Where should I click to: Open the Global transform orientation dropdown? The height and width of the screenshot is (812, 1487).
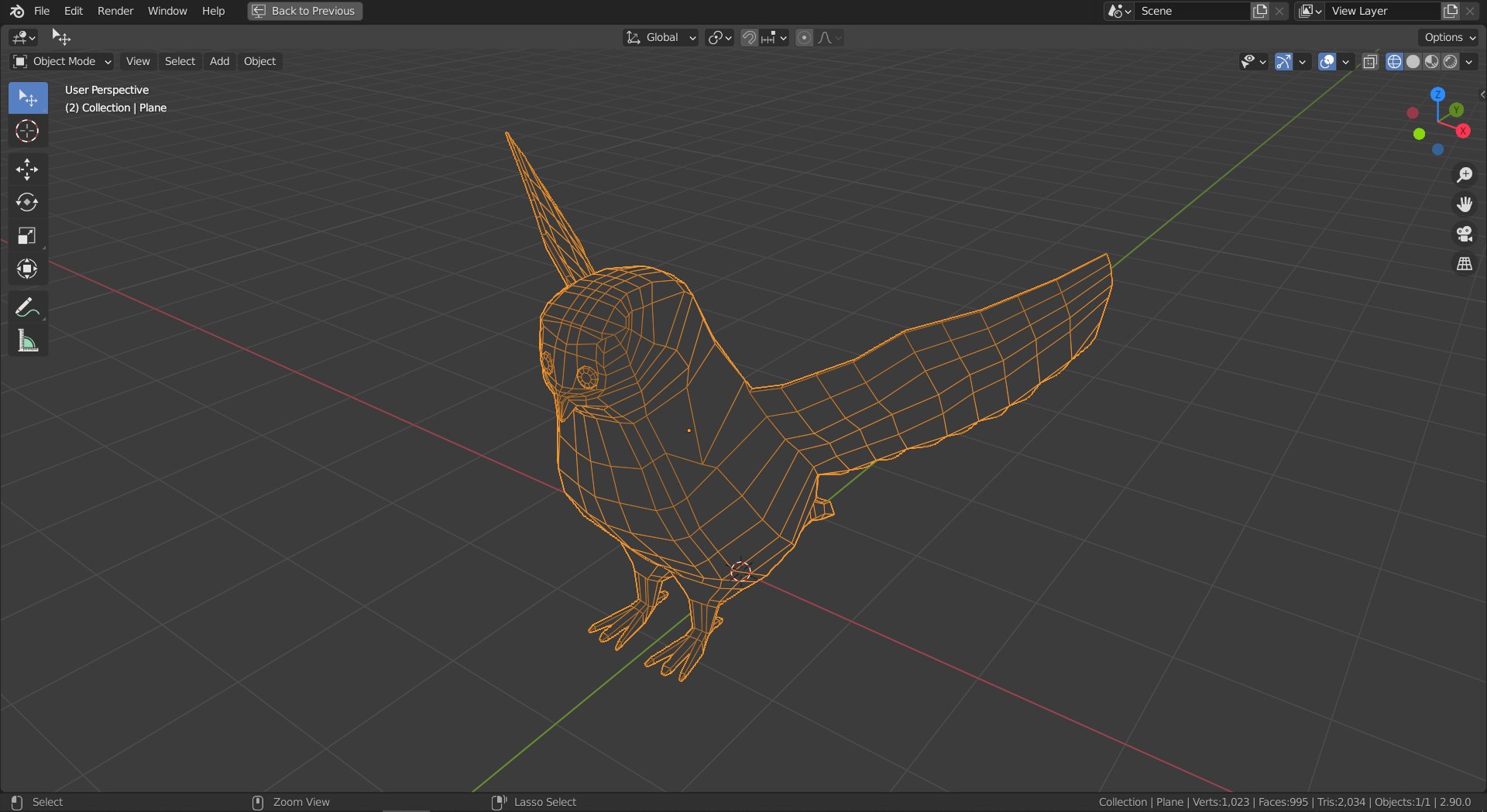(661, 37)
